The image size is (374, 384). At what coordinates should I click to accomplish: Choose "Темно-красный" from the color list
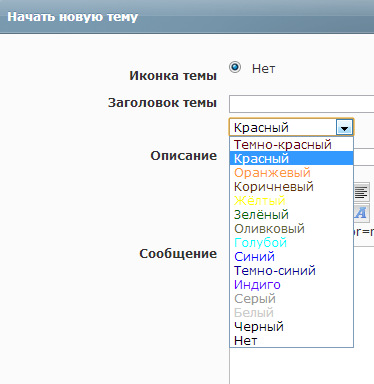(x=291, y=144)
